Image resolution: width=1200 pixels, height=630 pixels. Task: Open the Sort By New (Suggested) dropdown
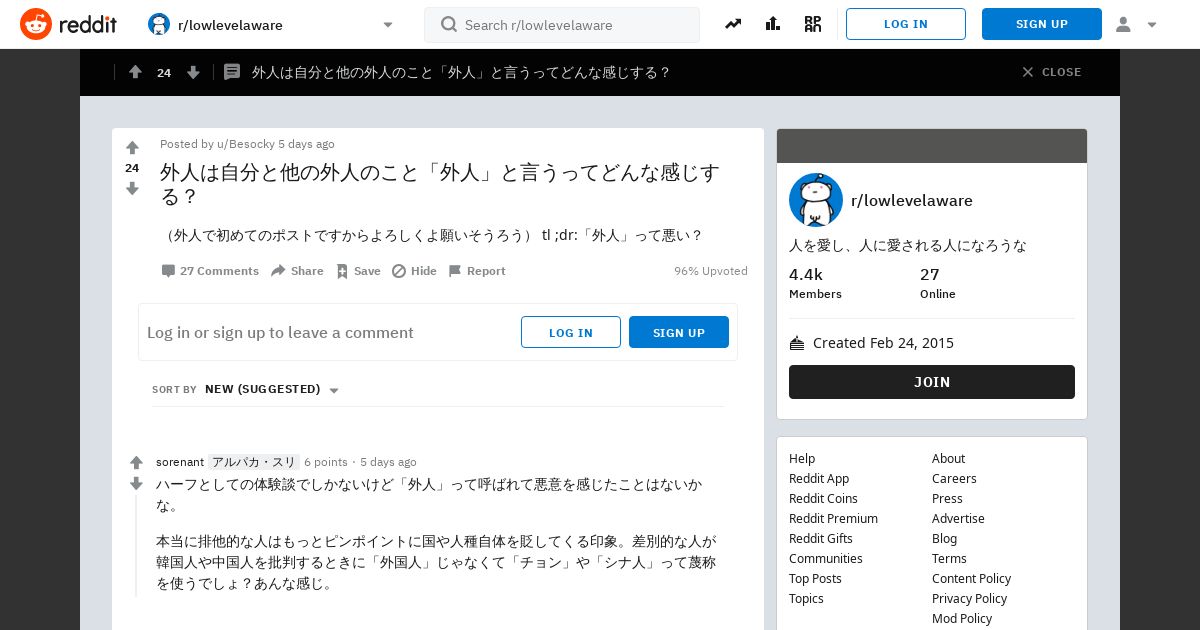[x=271, y=389]
